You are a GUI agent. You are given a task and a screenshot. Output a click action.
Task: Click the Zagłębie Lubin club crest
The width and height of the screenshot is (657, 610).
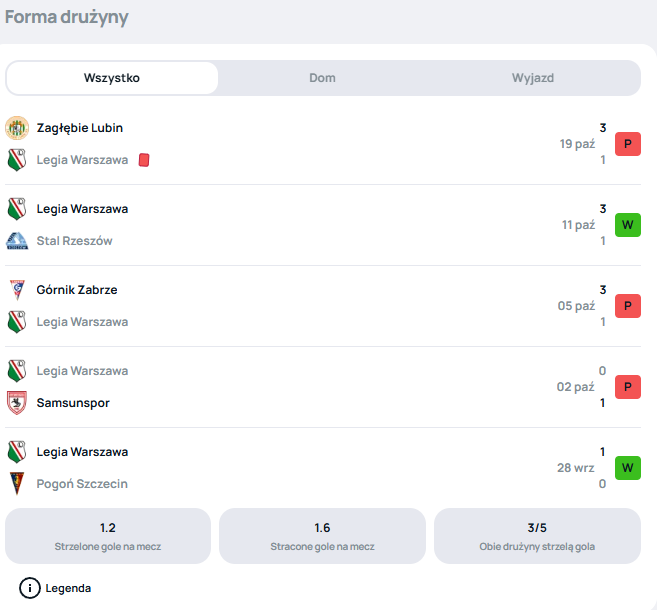tap(17, 128)
